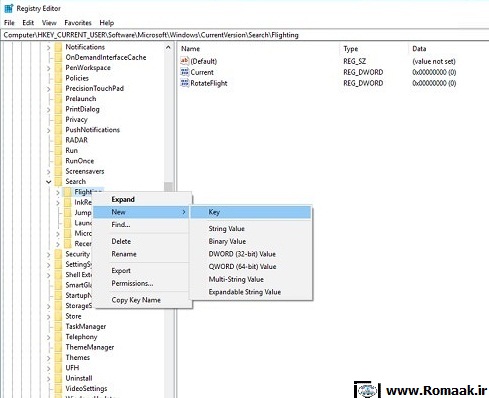
Task: Select the RotateFlight DWORD value icon
Action: click(x=184, y=83)
